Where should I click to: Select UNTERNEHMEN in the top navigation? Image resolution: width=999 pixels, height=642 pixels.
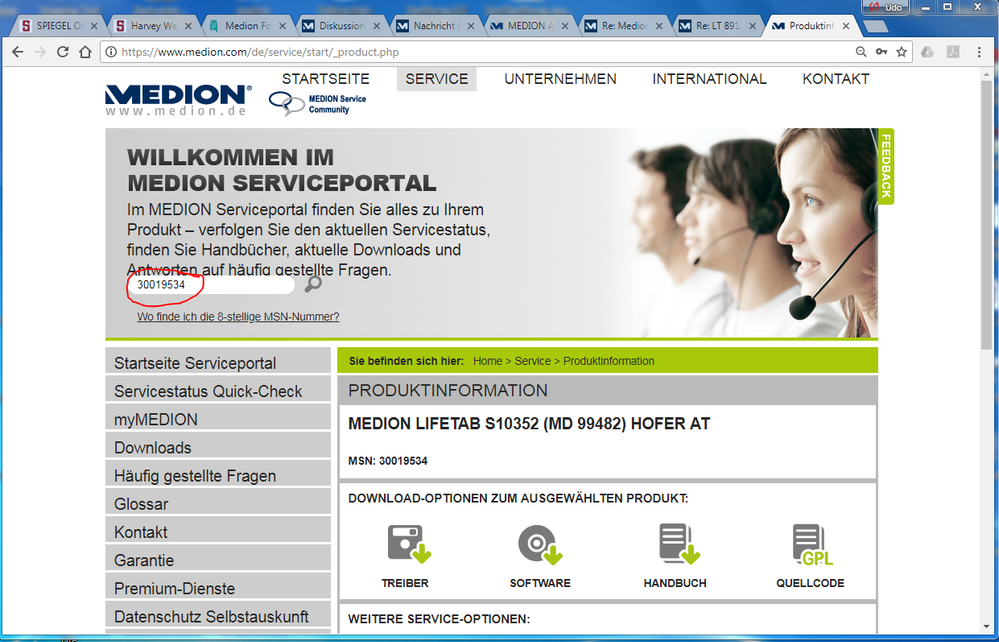pos(560,79)
